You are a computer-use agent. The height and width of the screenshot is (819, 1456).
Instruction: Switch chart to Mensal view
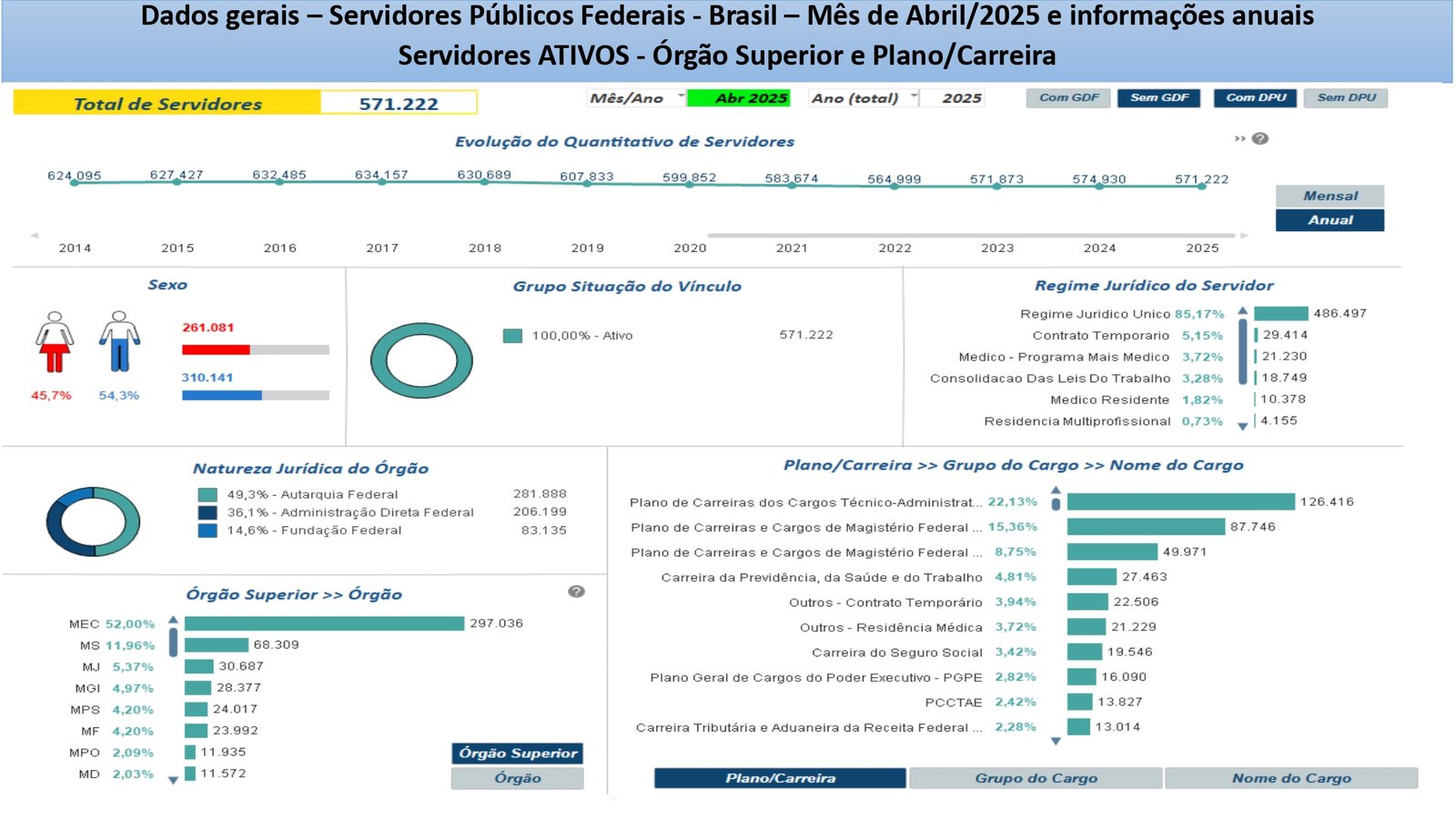1330,196
